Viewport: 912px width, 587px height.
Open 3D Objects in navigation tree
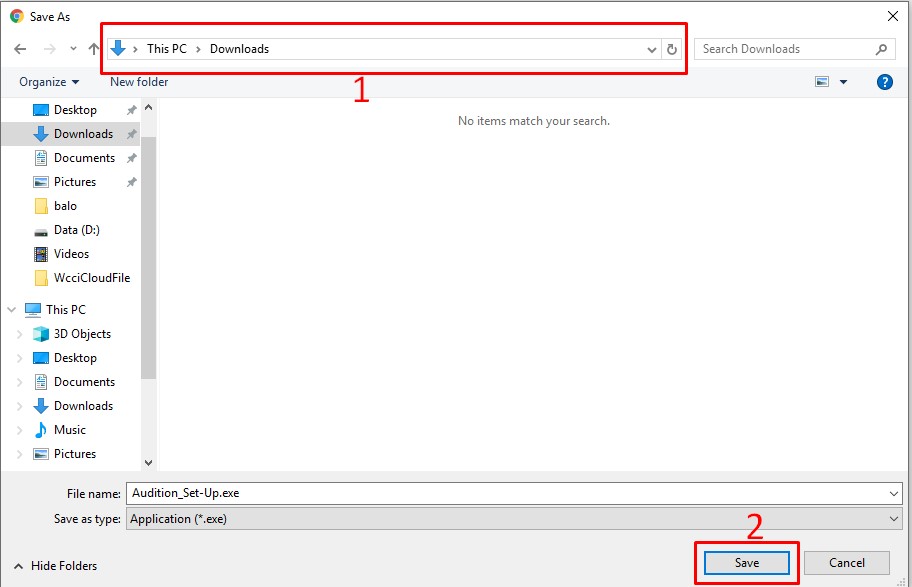pyautogui.click(x=82, y=334)
